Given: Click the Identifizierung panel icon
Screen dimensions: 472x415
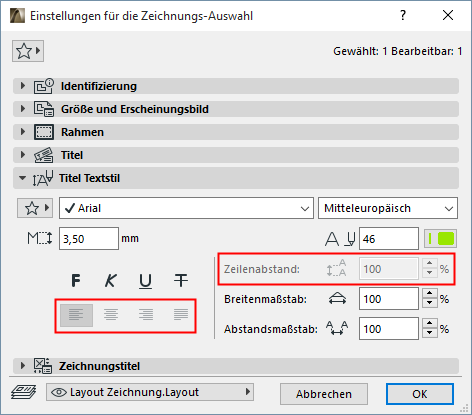Looking at the screenshot, I should (x=43, y=86).
